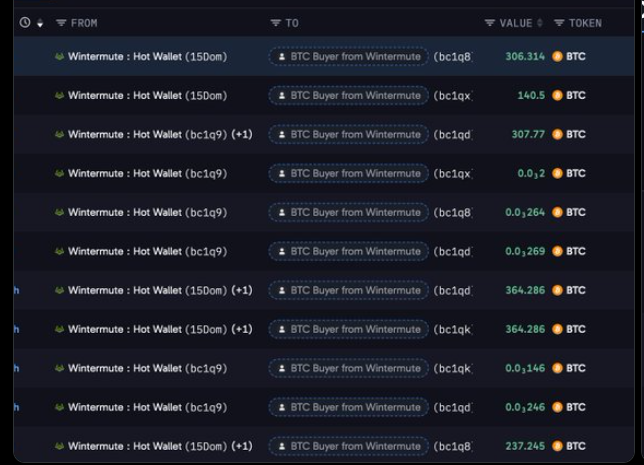
Task: Click BTC Buyer from Wintermute tag in 0.0₃246 row
Action: click(x=349, y=407)
